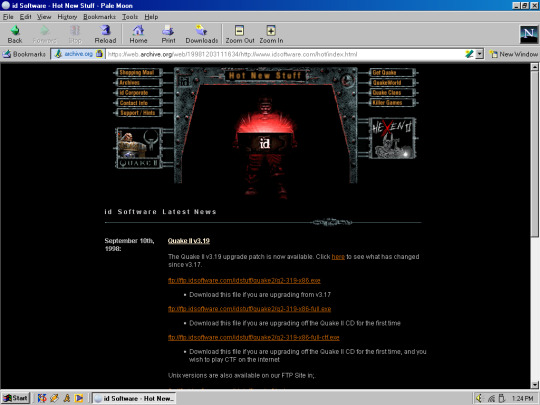540x405 pixels.
Task: Click the 1:24 PM system clock
Action: [522, 398]
